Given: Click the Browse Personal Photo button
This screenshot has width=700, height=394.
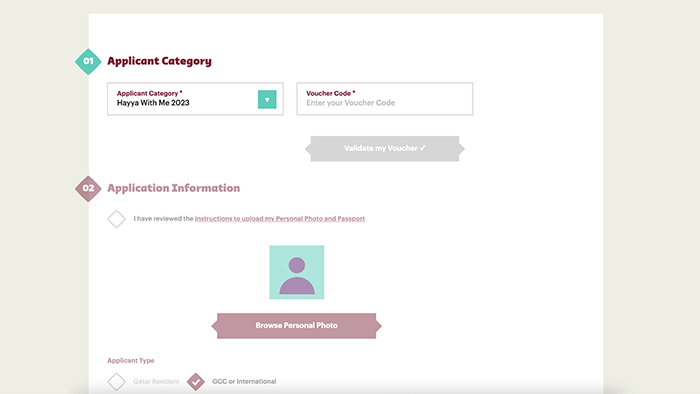Looking at the screenshot, I should click(296, 326).
